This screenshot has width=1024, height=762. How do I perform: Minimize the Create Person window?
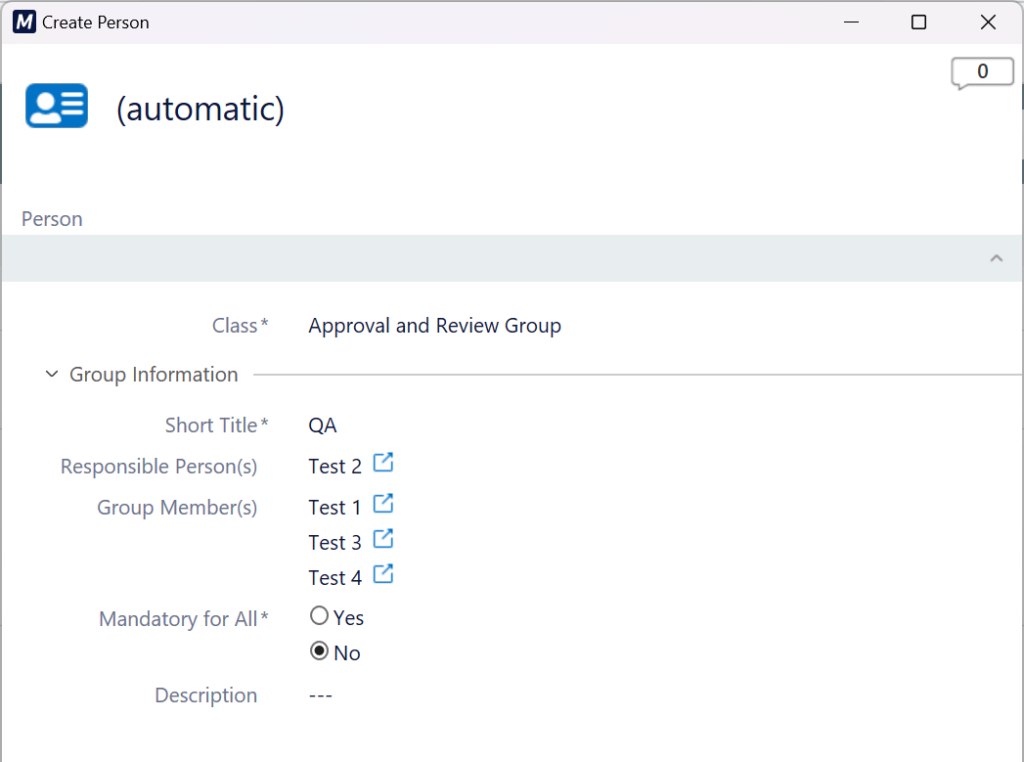[x=851, y=22]
